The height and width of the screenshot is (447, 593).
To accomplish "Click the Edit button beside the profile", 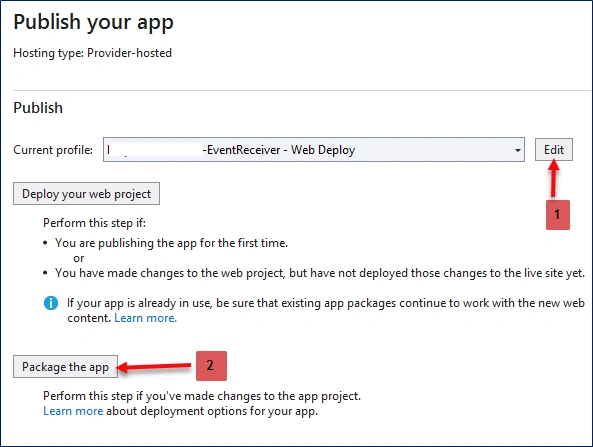I will 554,150.
